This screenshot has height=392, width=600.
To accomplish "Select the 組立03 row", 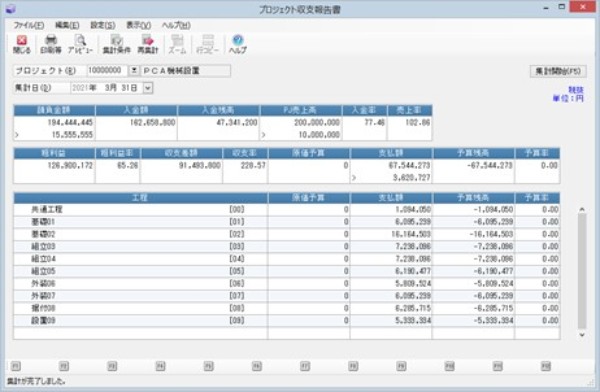I will pyautogui.click(x=287, y=246).
